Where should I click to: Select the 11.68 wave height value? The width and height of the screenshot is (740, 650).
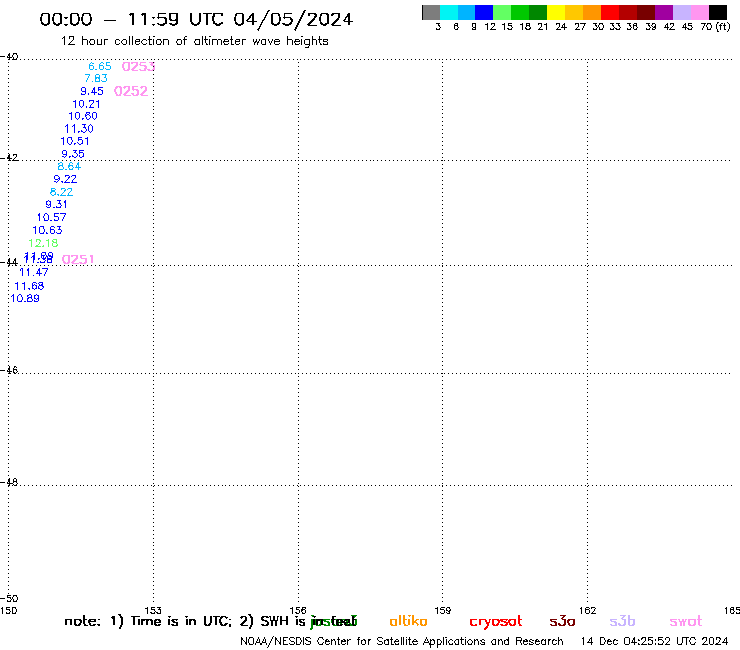(29, 286)
